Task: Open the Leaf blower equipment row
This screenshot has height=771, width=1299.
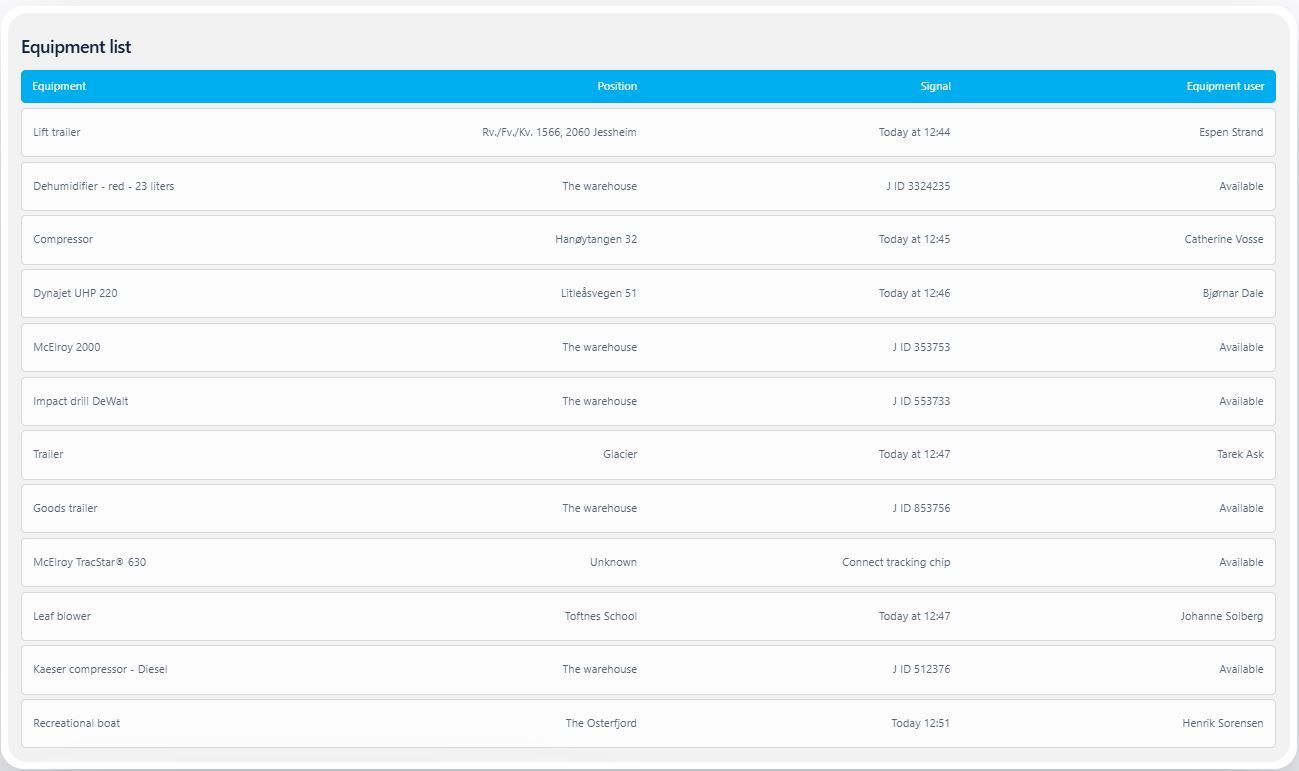Action: 62,616
